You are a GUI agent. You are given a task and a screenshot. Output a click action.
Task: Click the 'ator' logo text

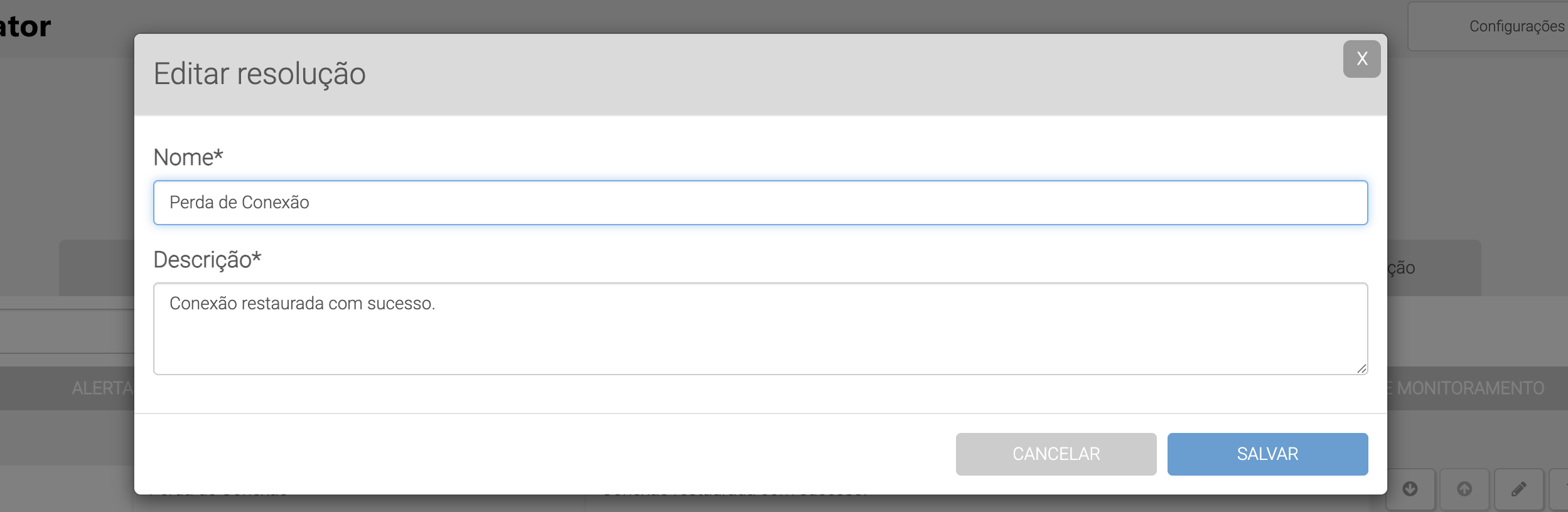click(25, 27)
